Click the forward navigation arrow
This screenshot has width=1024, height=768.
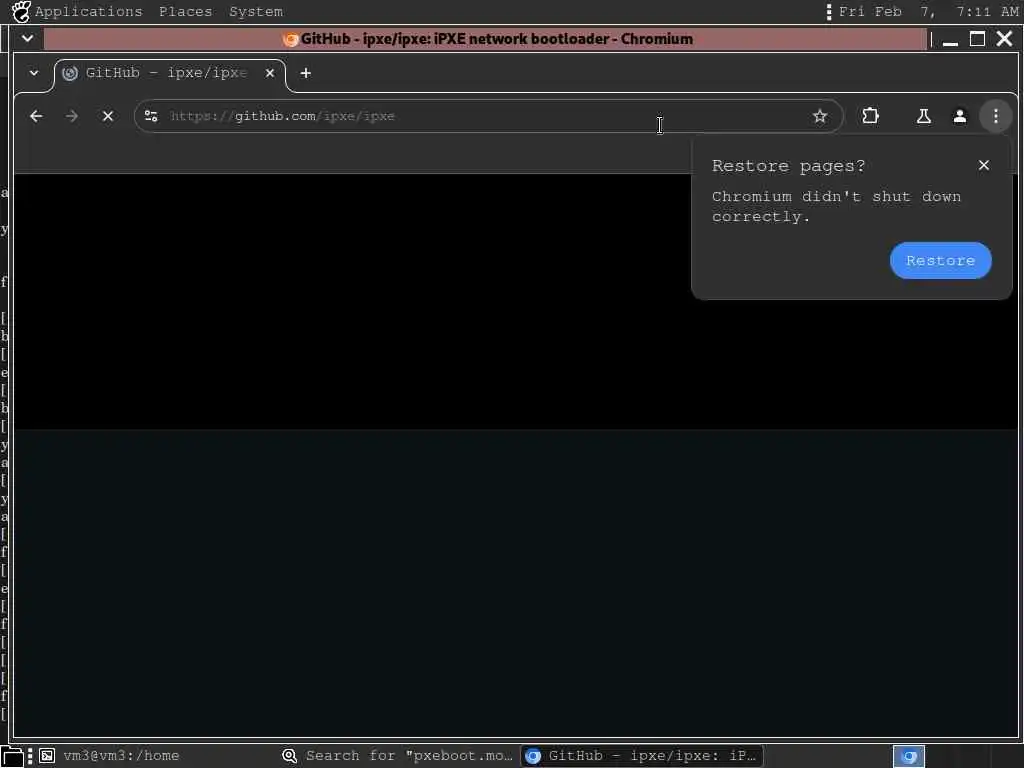pyautogui.click(x=72, y=116)
